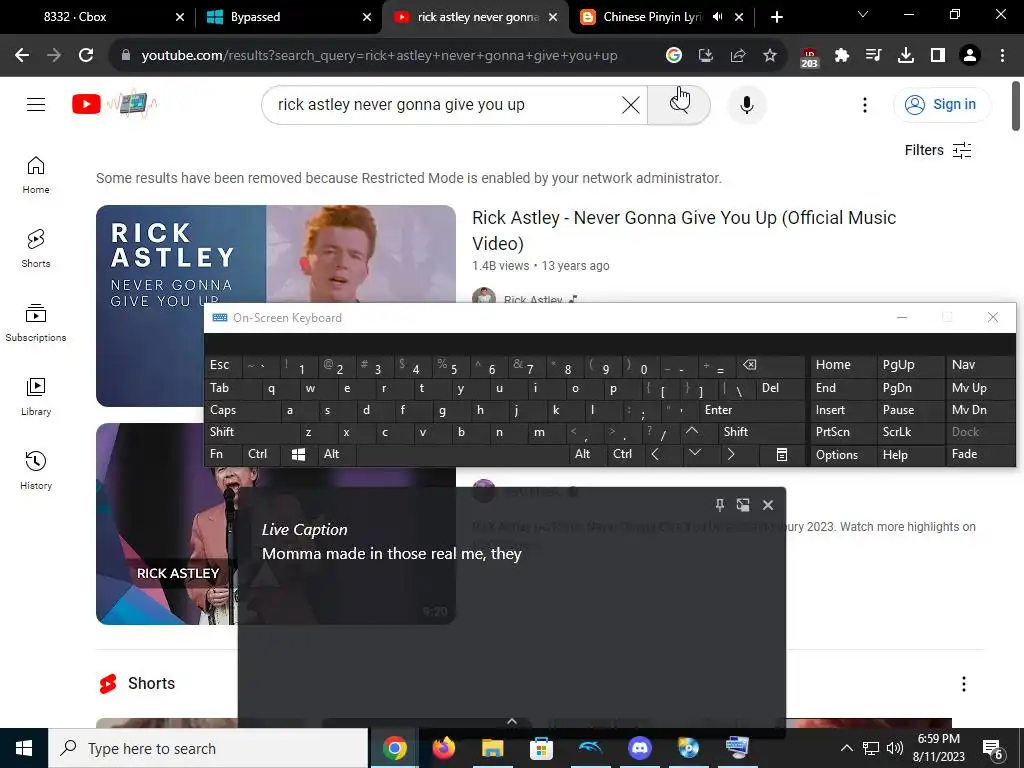Share this page icon in address bar

(x=738, y=56)
